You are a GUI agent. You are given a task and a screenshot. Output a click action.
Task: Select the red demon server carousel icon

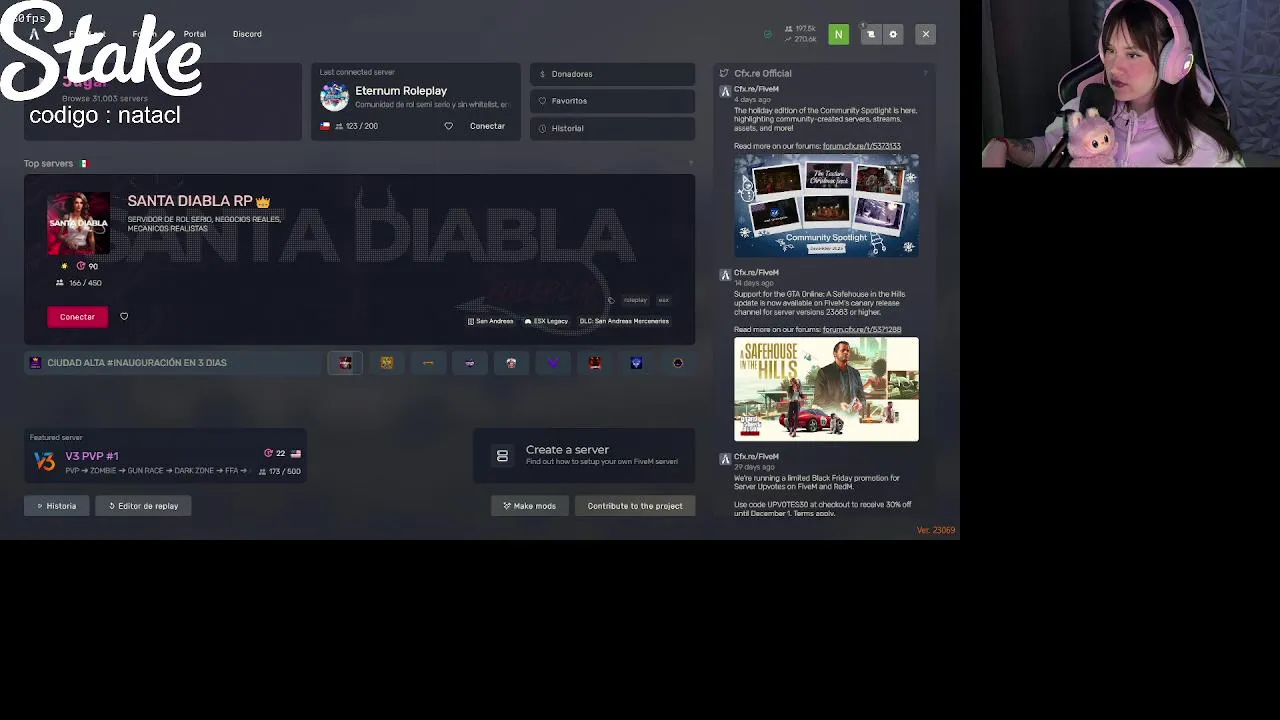tap(595, 363)
